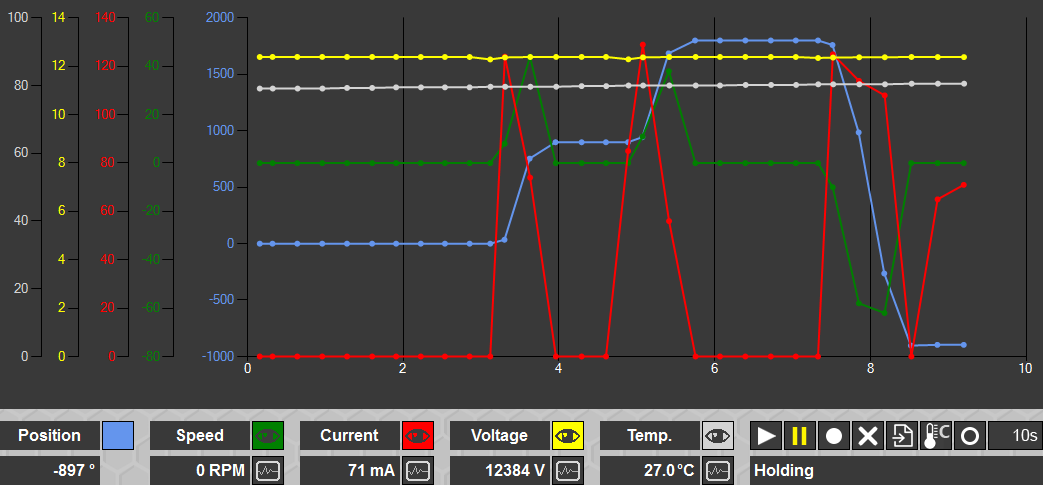Click the export data file icon
1043x485 pixels.
[902, 436]
